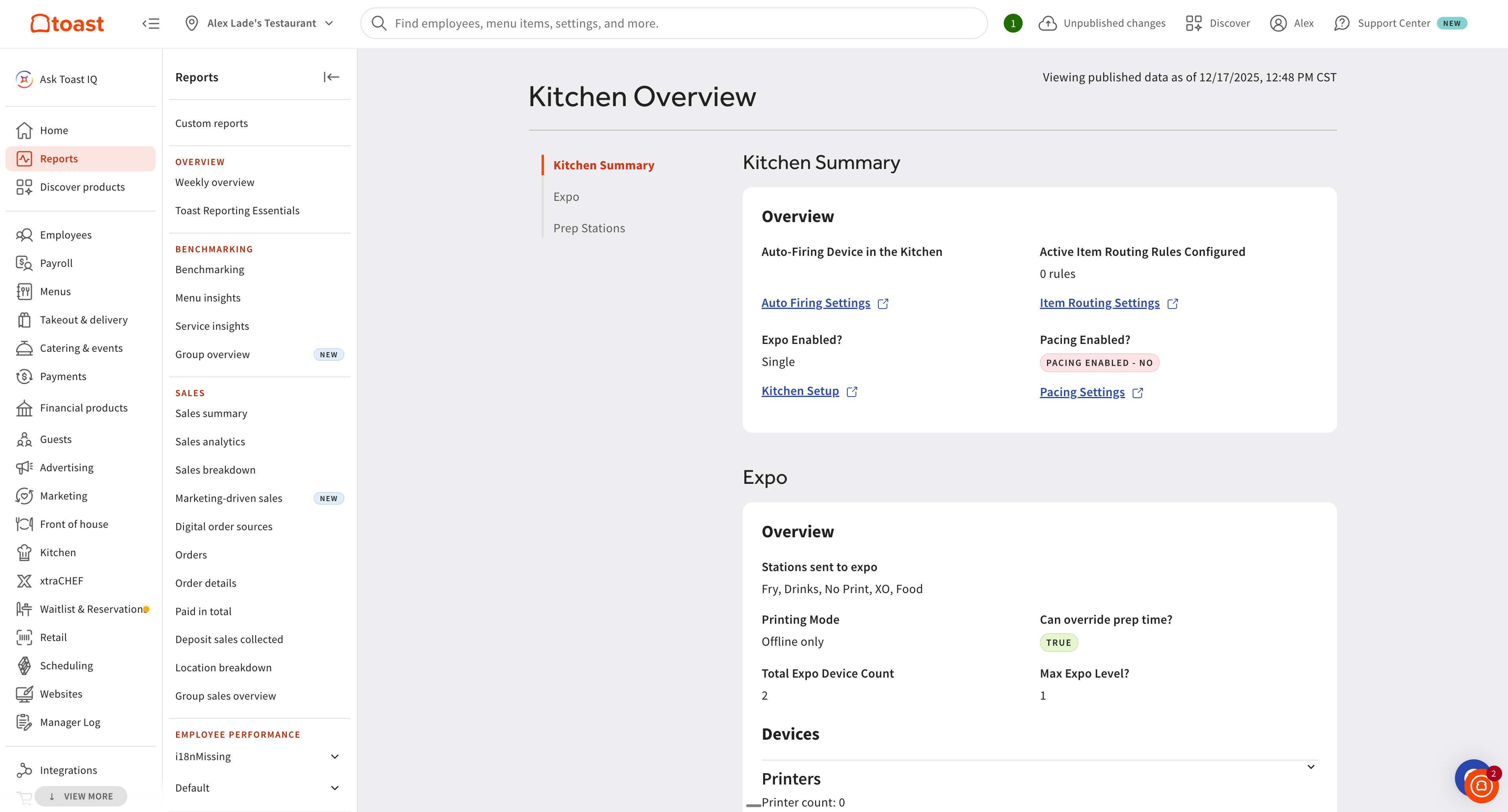
Task: Select Prep Stations in page navigation
Action: (589, 228)
